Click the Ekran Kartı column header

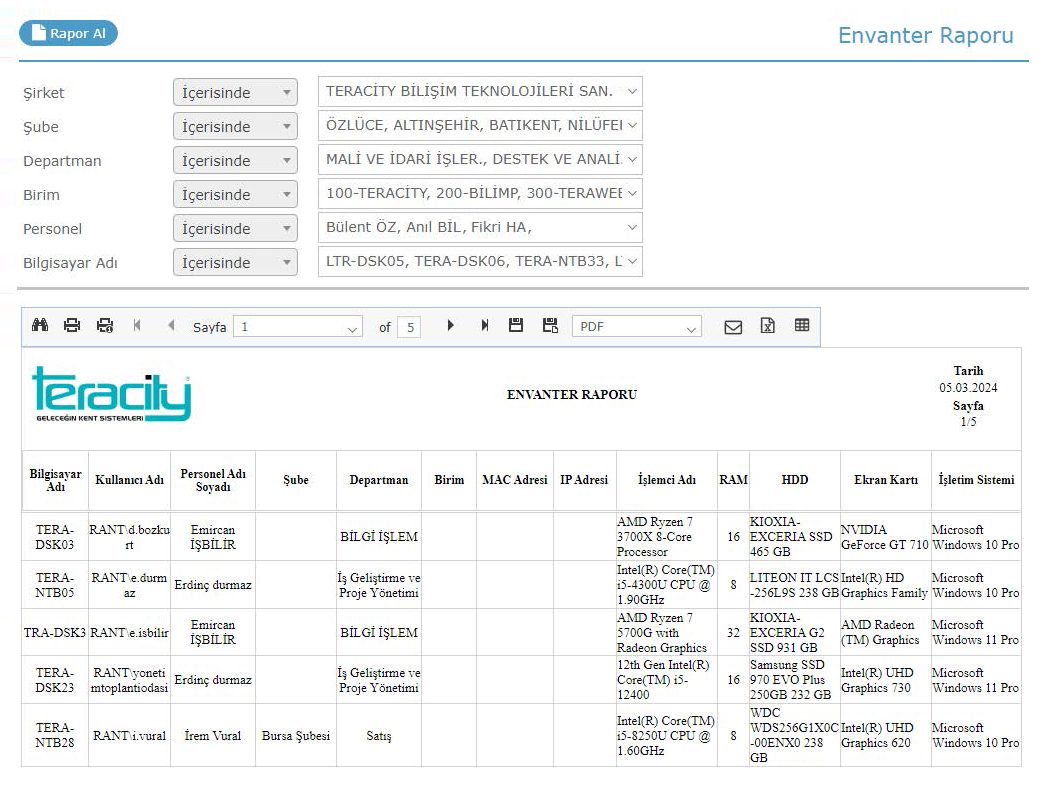(886, 481)
